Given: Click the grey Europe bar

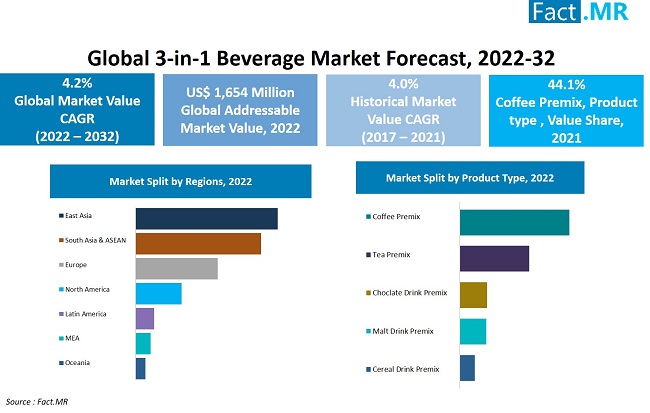Looking at the screenshot, I should pos(177,268).
